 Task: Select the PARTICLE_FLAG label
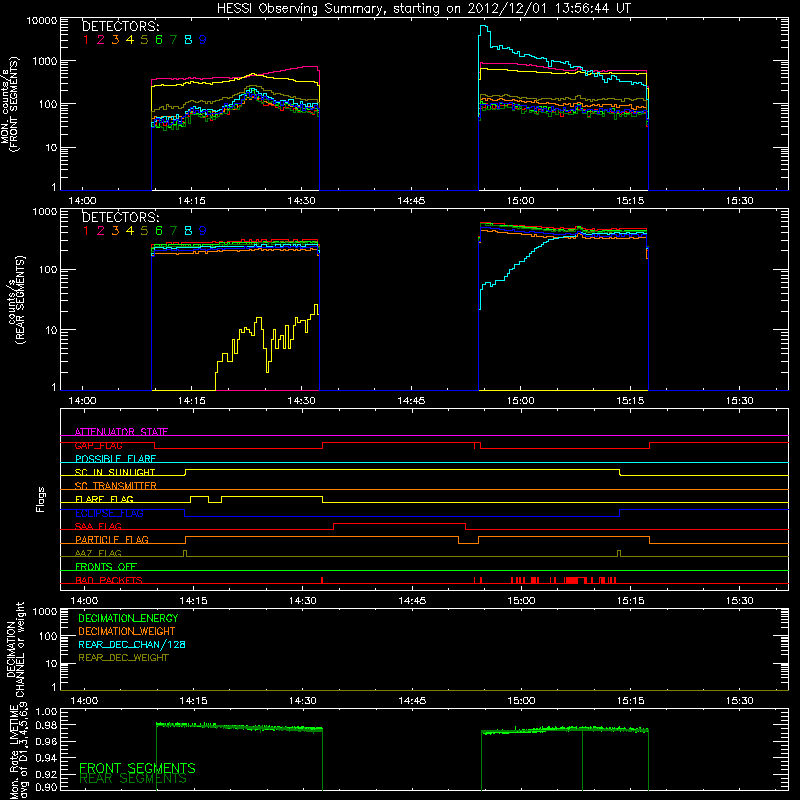[x=112, y=539]
